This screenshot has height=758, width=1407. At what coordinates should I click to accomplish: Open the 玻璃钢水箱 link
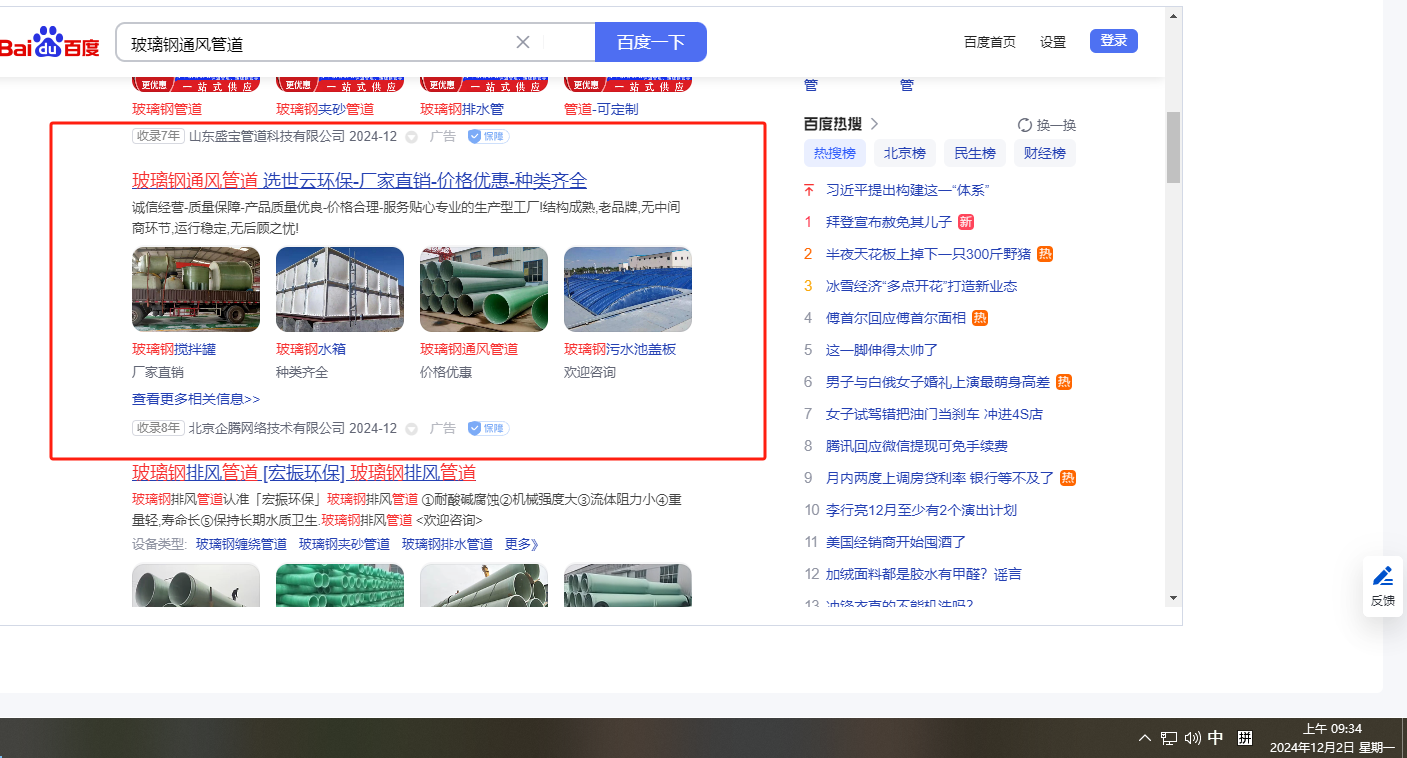[x=311, y=349]
